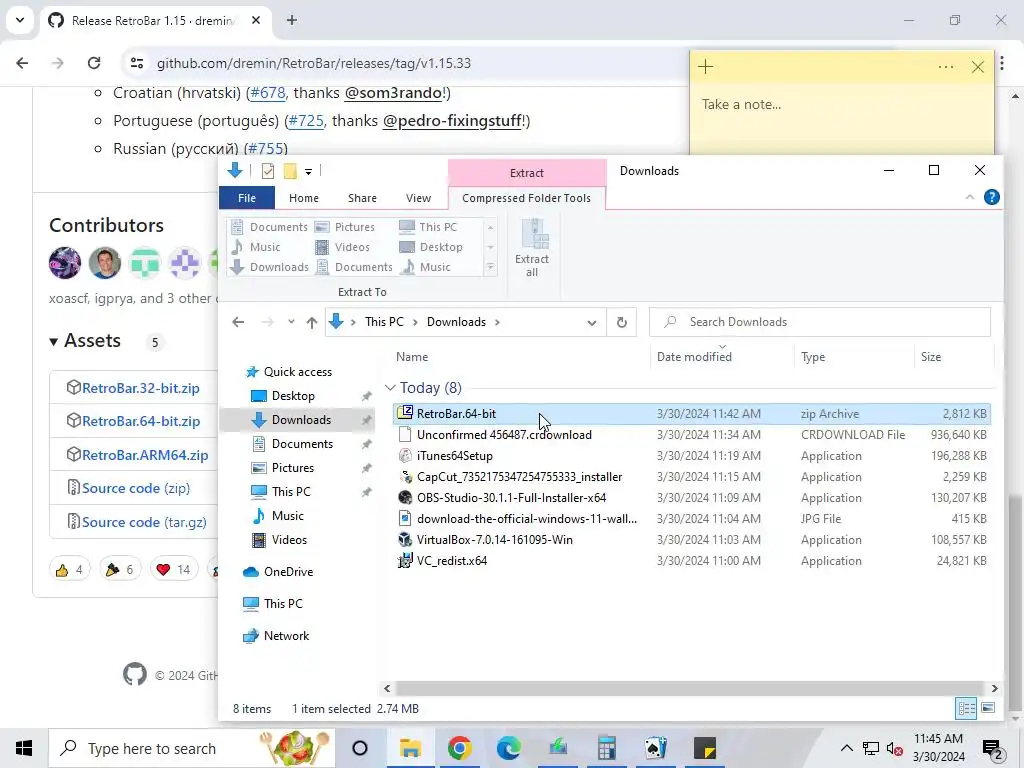Open recent locations dropdown arrow
Viewport: 1024px width, 768px height.
click(291, 322)
